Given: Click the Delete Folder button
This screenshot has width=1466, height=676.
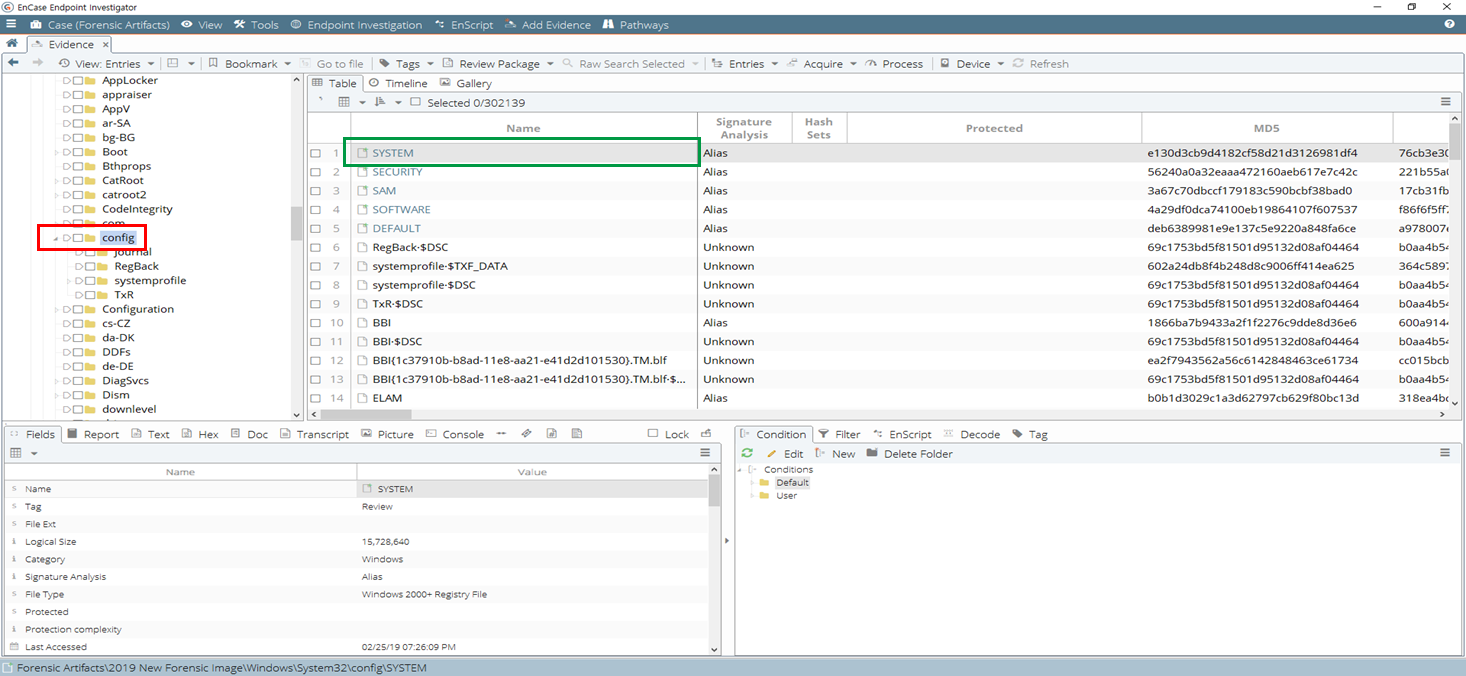Looking at the screenshot, I should (x=910, y=453).
